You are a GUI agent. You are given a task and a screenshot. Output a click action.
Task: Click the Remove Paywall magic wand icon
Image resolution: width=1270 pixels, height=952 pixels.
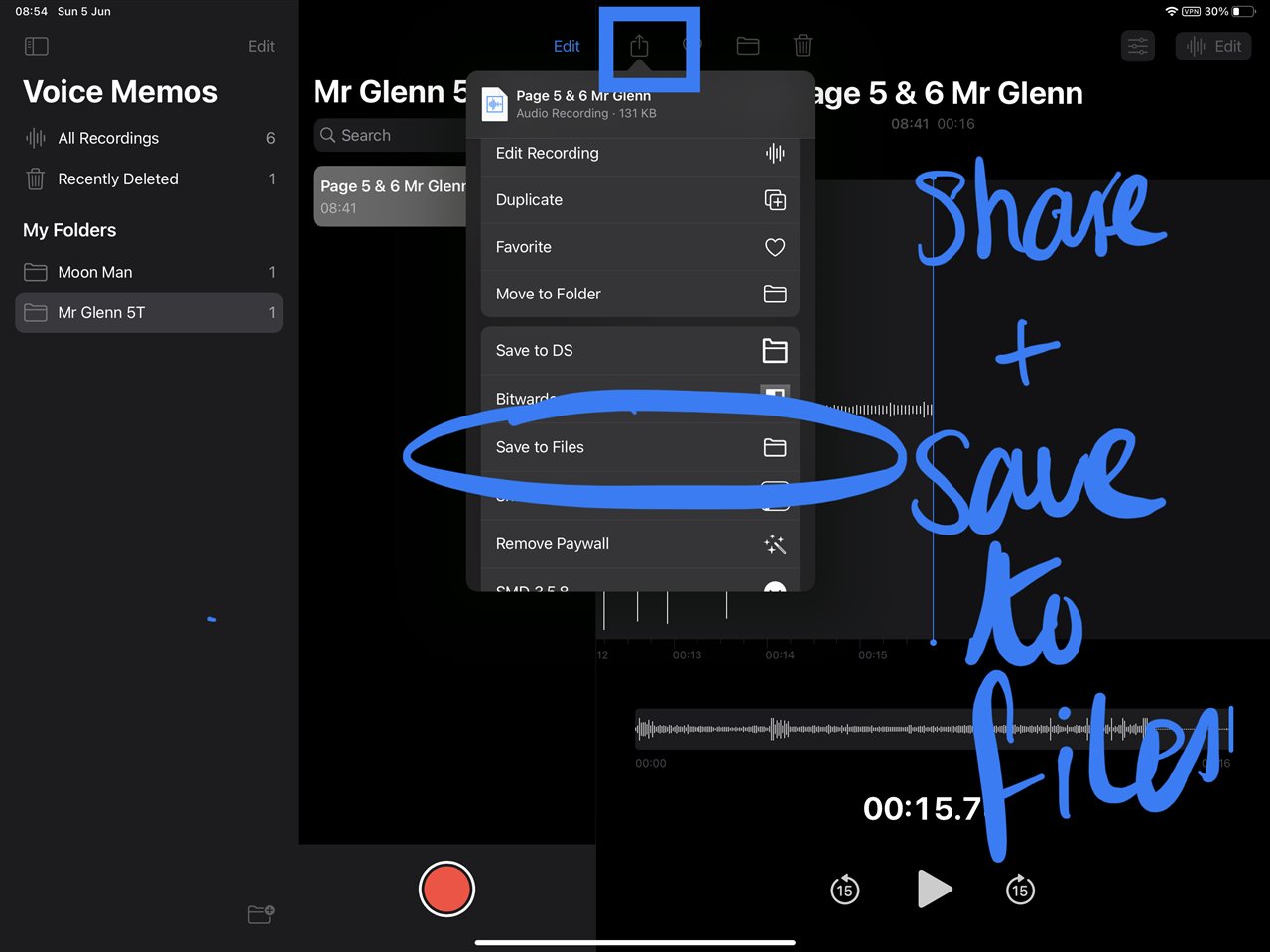775,543
